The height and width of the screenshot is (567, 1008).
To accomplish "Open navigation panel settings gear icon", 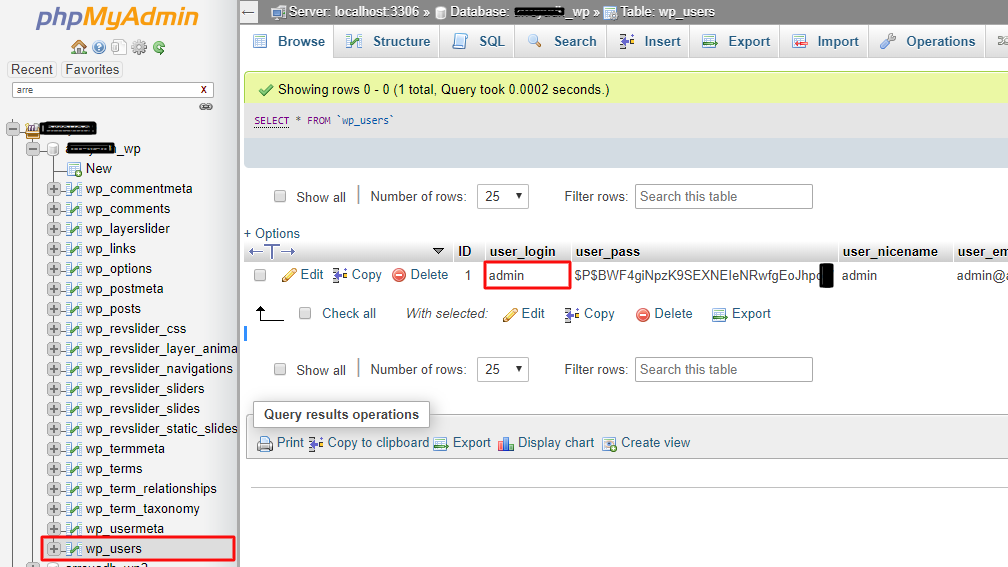I will click(x=139, y=47).
